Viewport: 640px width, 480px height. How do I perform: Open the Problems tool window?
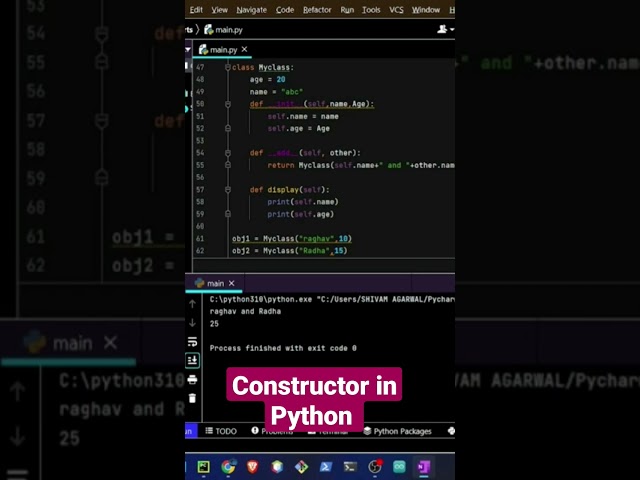tap(272, 431)
